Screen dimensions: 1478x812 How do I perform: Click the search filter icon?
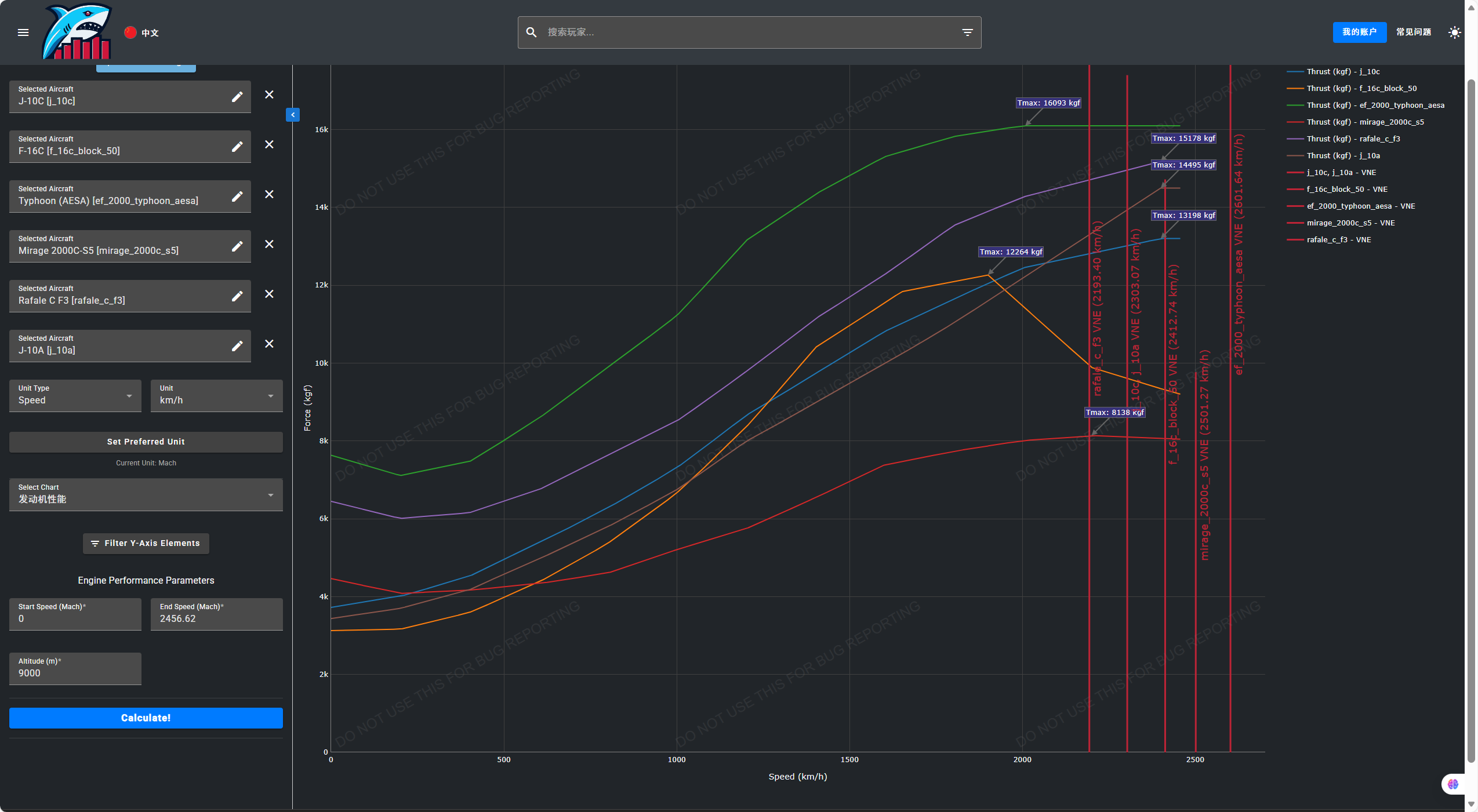(x=967, y=32)
